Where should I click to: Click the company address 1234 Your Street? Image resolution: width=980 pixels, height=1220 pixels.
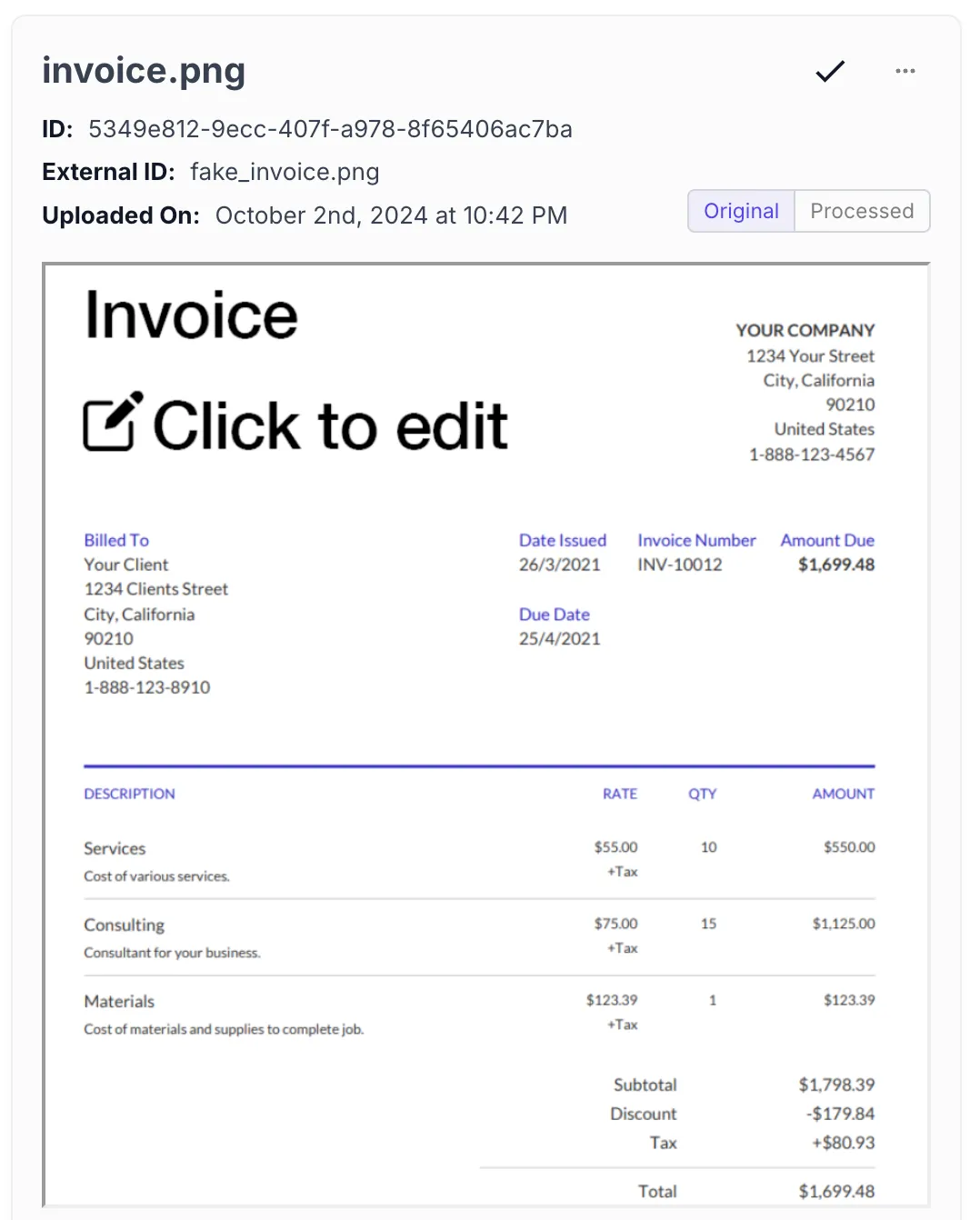tap(811, 356)
